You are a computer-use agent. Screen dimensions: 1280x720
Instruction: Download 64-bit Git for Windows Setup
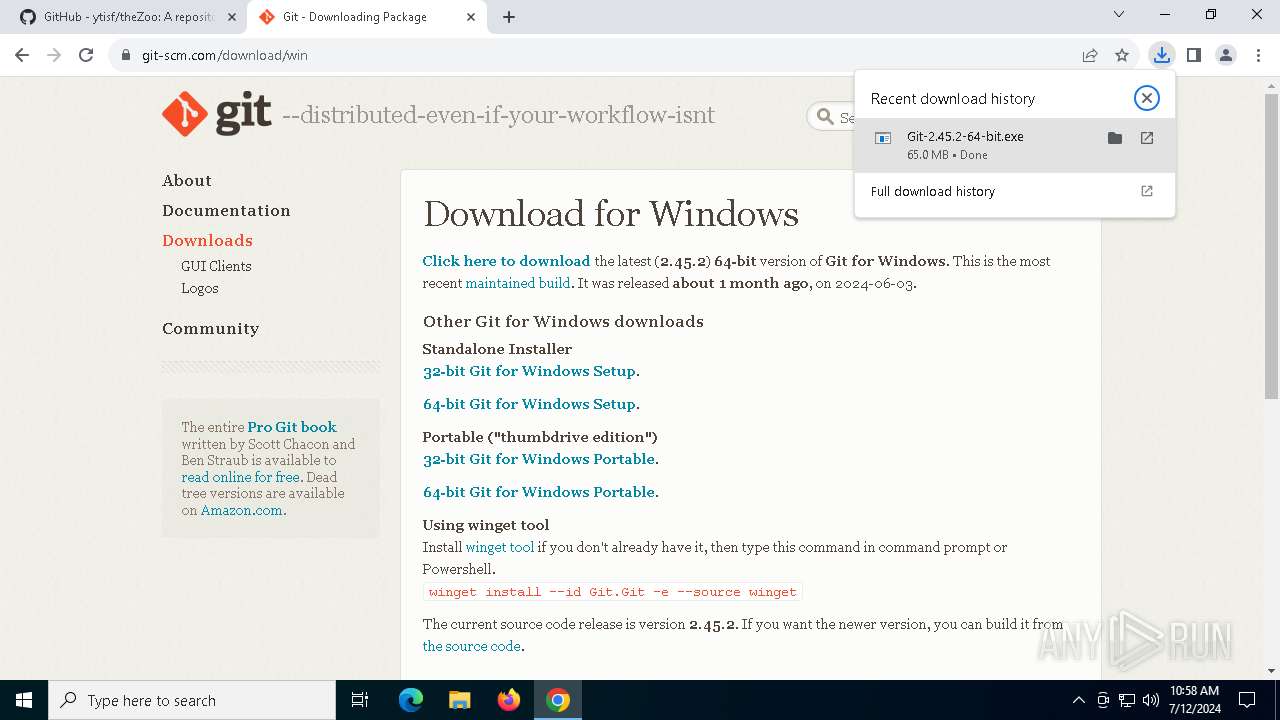tap(529, 404)
